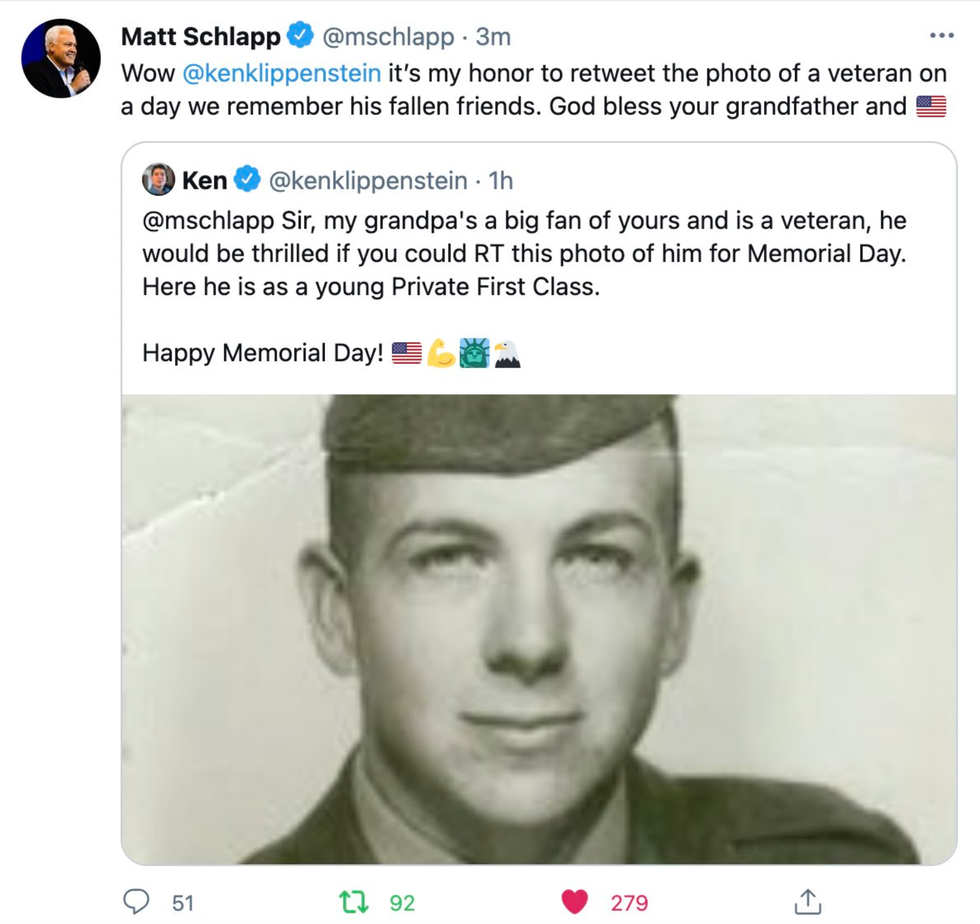980x924 pixels.
Task: Follow the blue @kenklippenstein mention link
Action: coord(280,73)
